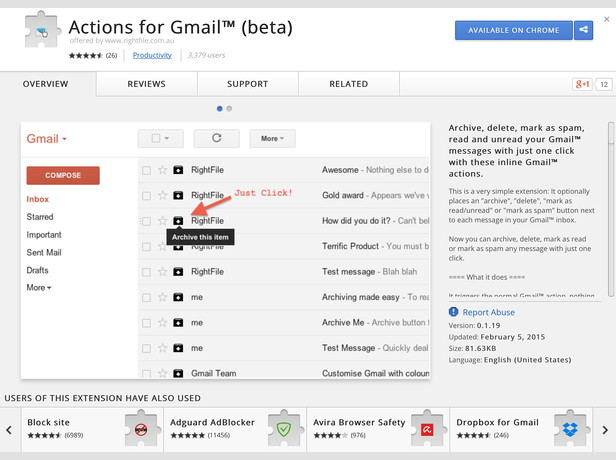Select the first screenshot carousel dot

[x=220, y=109]
